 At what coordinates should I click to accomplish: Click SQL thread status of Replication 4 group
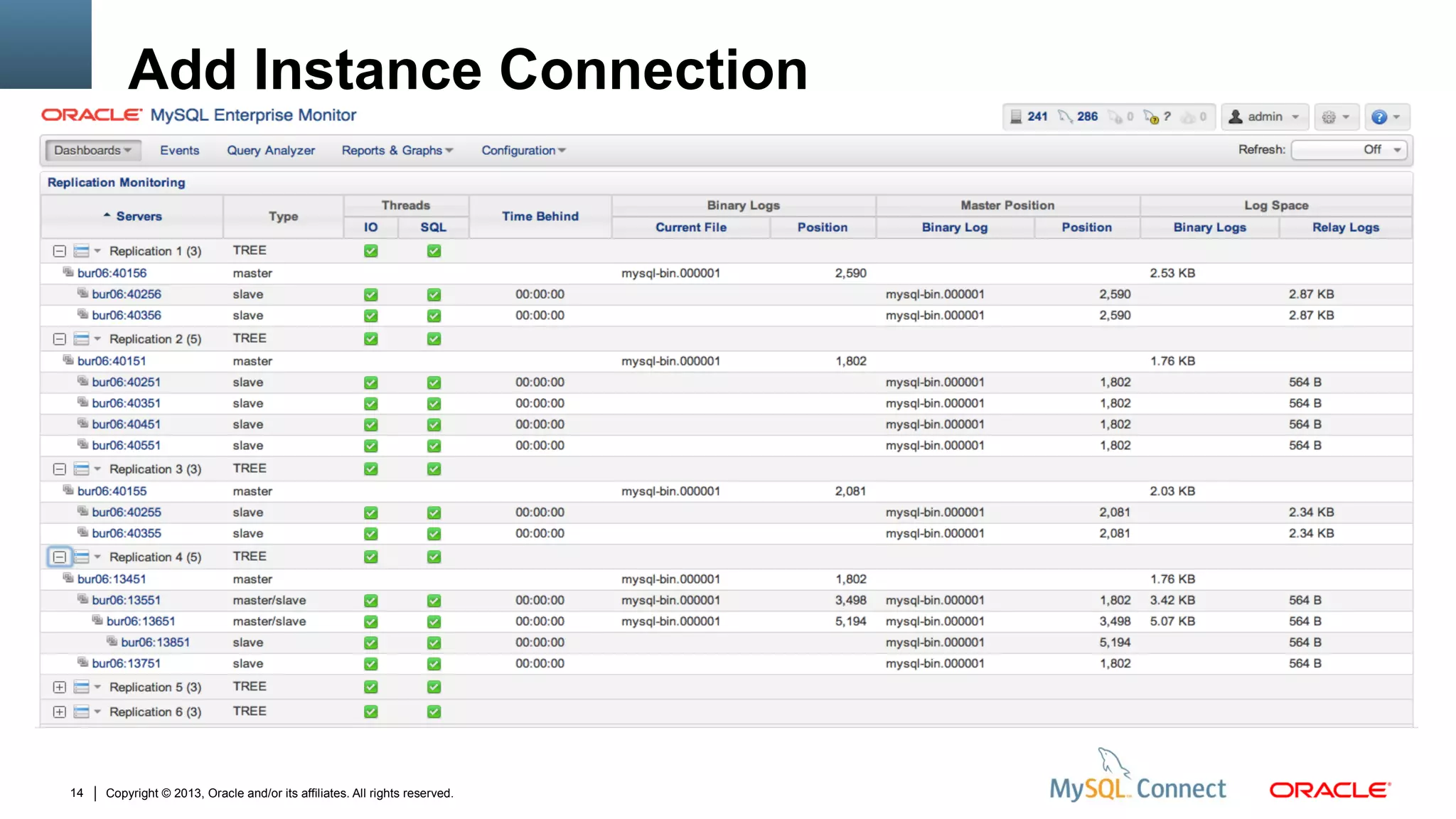coord(434,557)
